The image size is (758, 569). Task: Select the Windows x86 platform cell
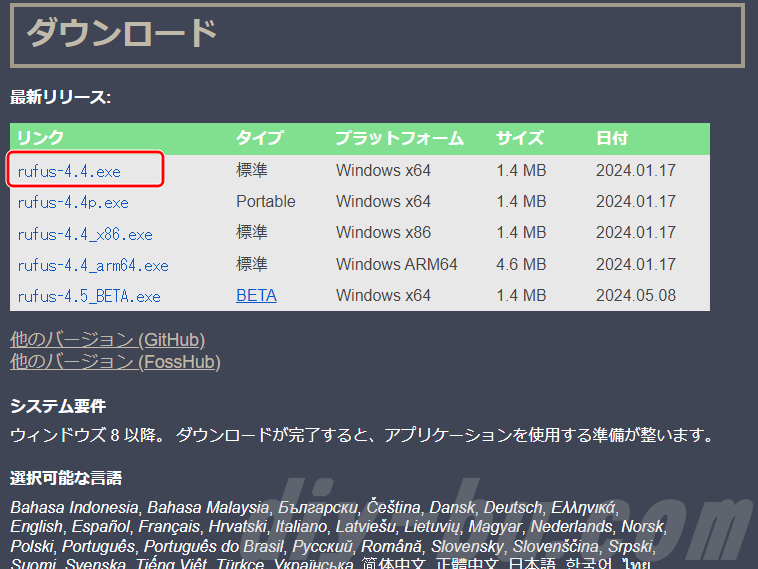(x=383, y=233)
